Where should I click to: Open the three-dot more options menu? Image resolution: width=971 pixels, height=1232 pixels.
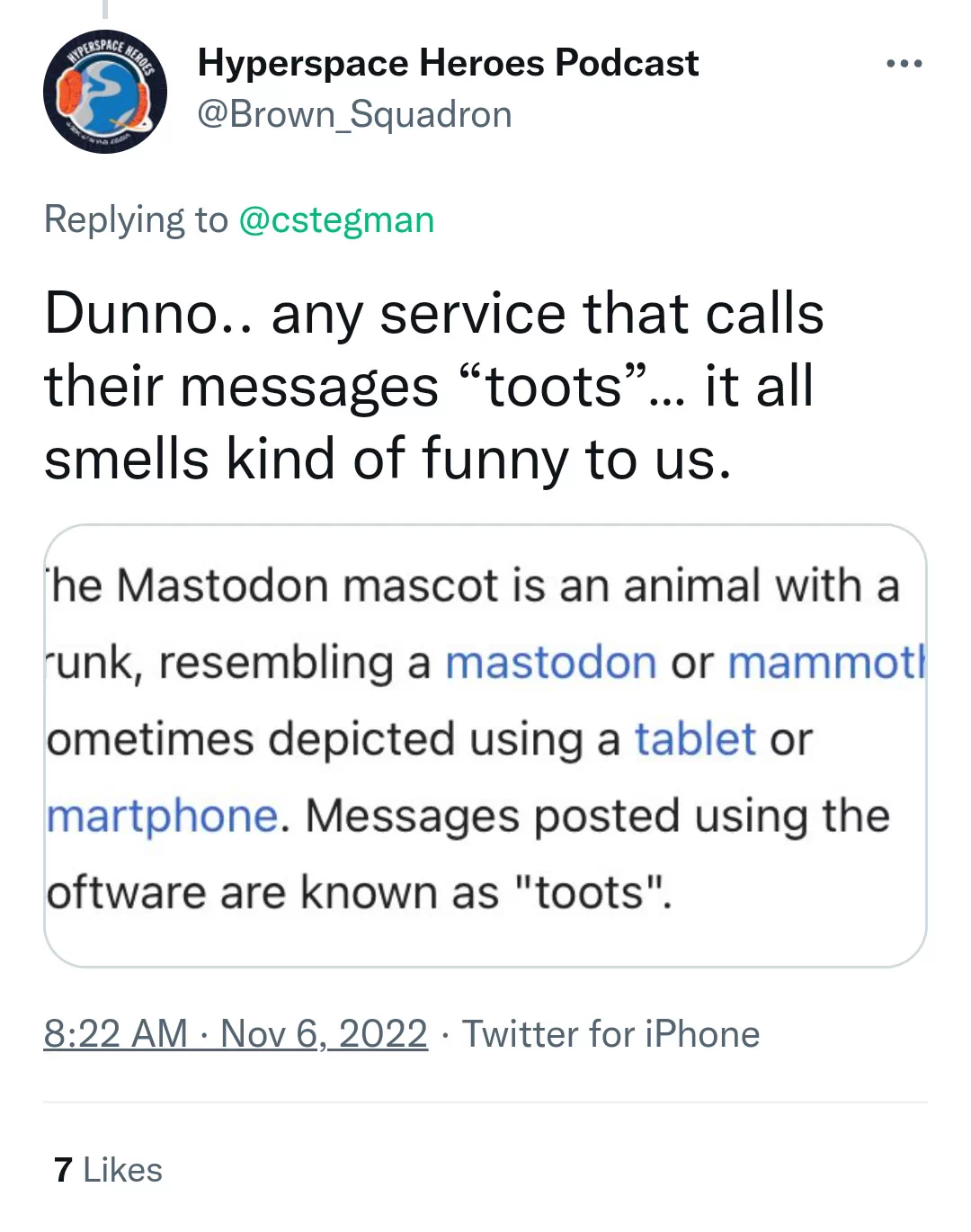coord(904,64)
